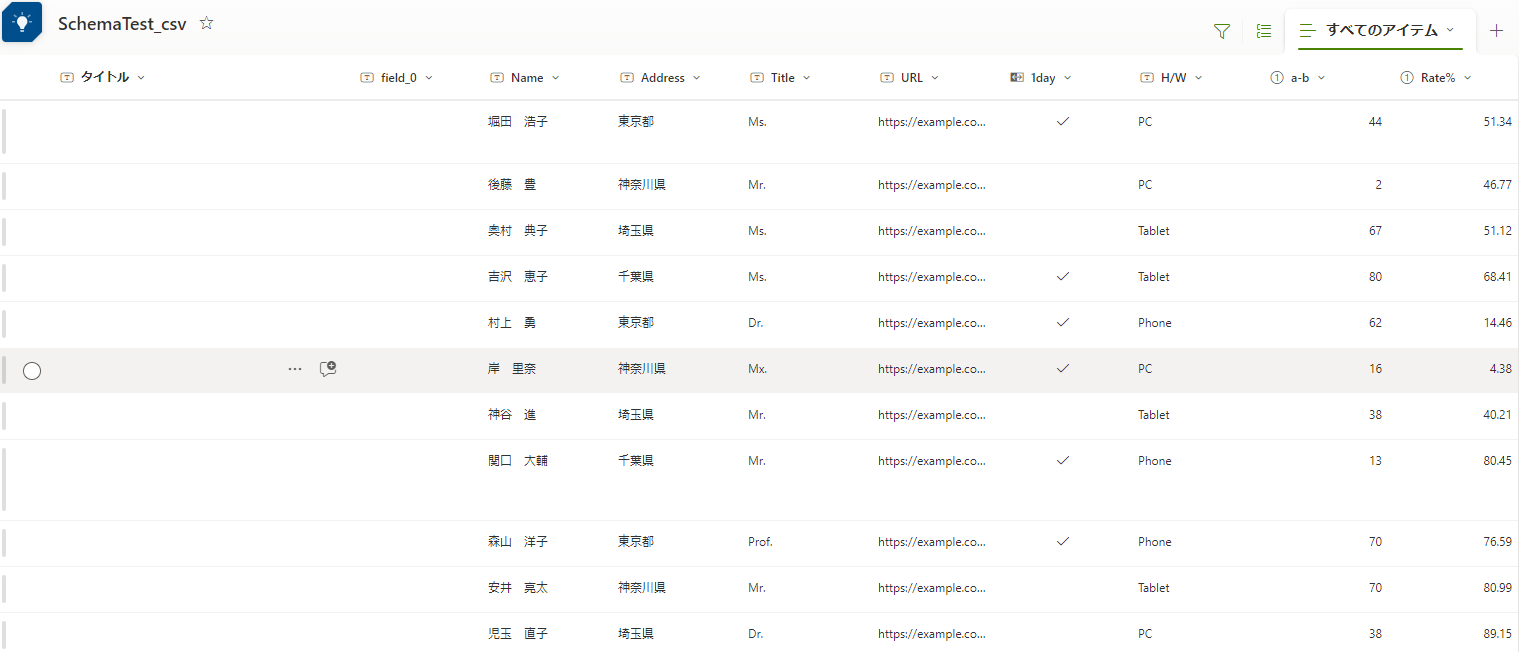Open the 1day column header menu

tap(1041, 77)
